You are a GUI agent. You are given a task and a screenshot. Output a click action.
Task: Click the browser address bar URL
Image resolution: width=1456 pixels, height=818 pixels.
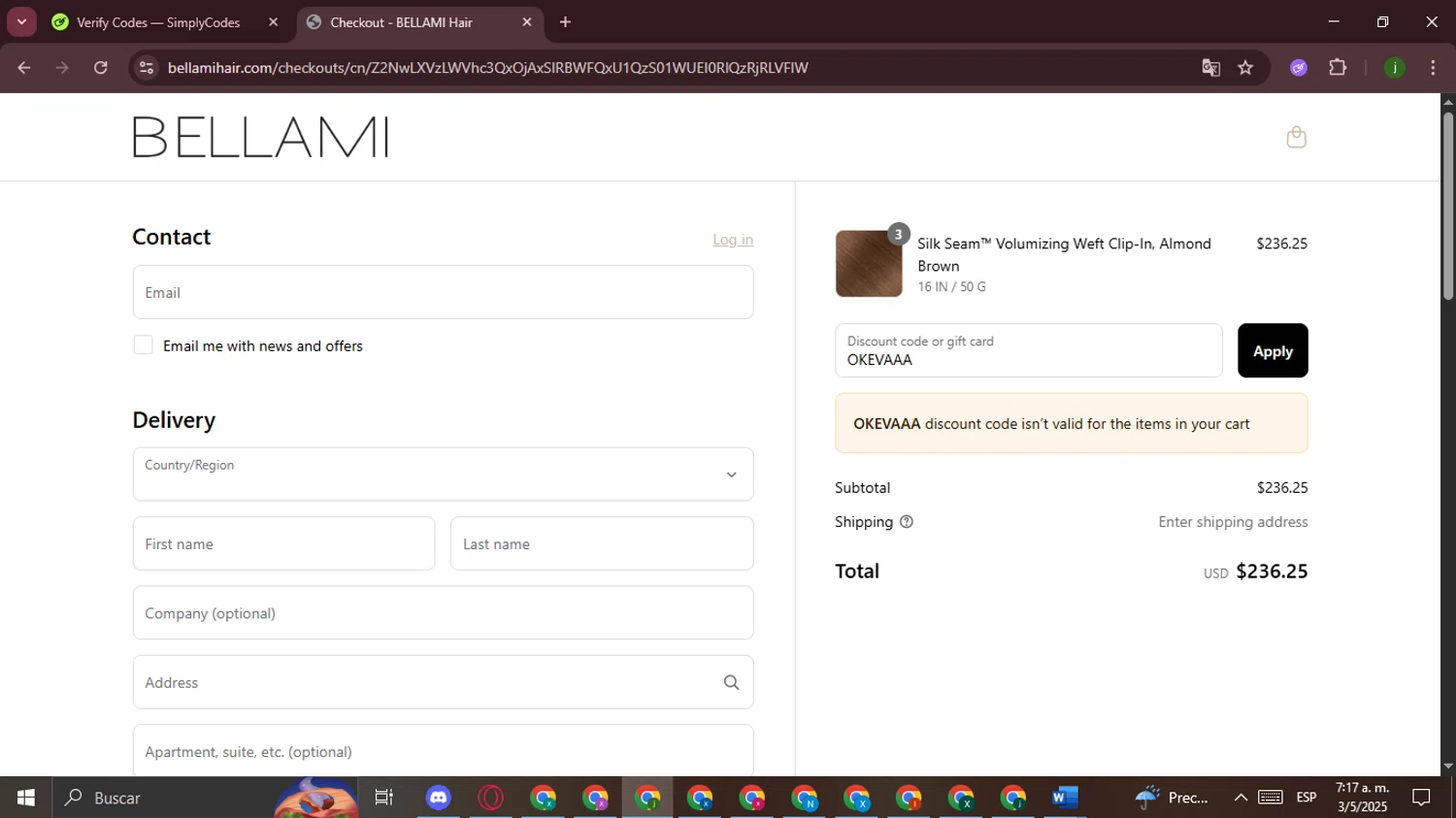tap(487, 67)
